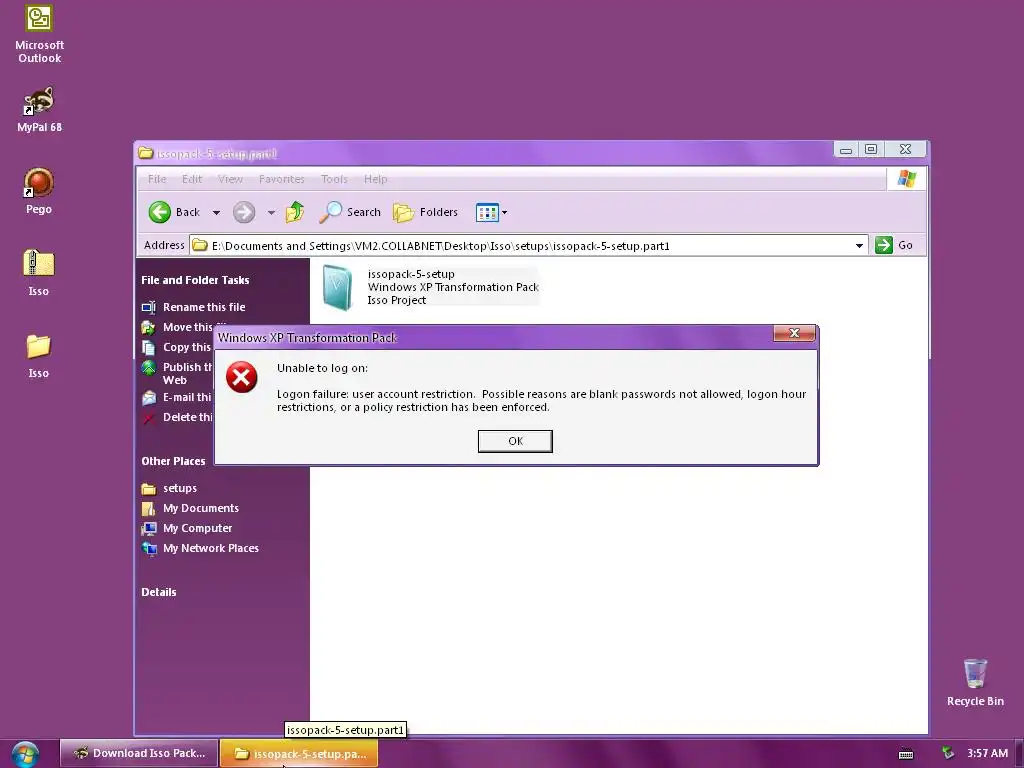Image resolution: width=1024 pixels, height=768 pixels.
Task: Click the keyboard icon in system tray
Action: point(906,754)
